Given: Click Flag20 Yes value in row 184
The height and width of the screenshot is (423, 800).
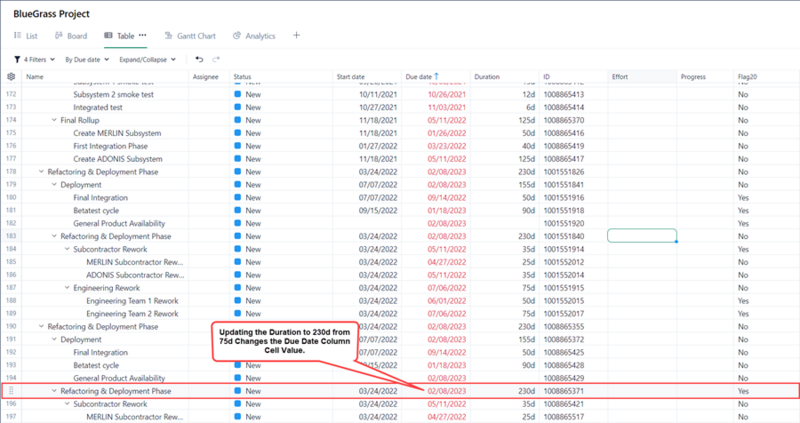Looking at the screenshot, I should (743, 249).
